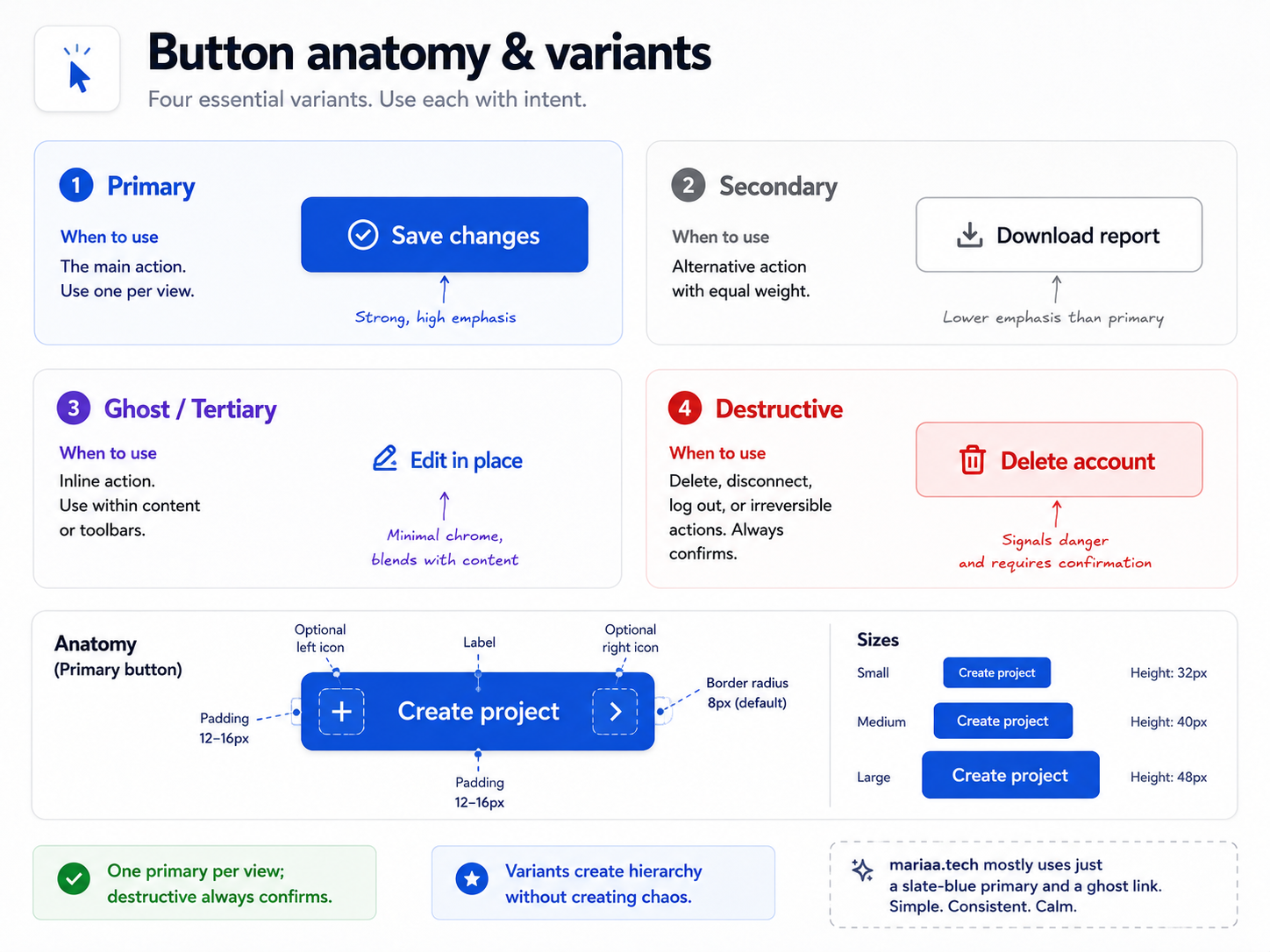The image size is (1270, 952).
Task: Select the number 3 Ghost badge
Action: [x=74, y=408]
